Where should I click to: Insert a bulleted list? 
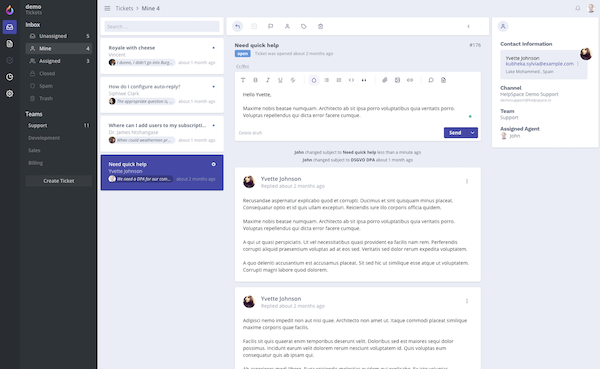326,80
